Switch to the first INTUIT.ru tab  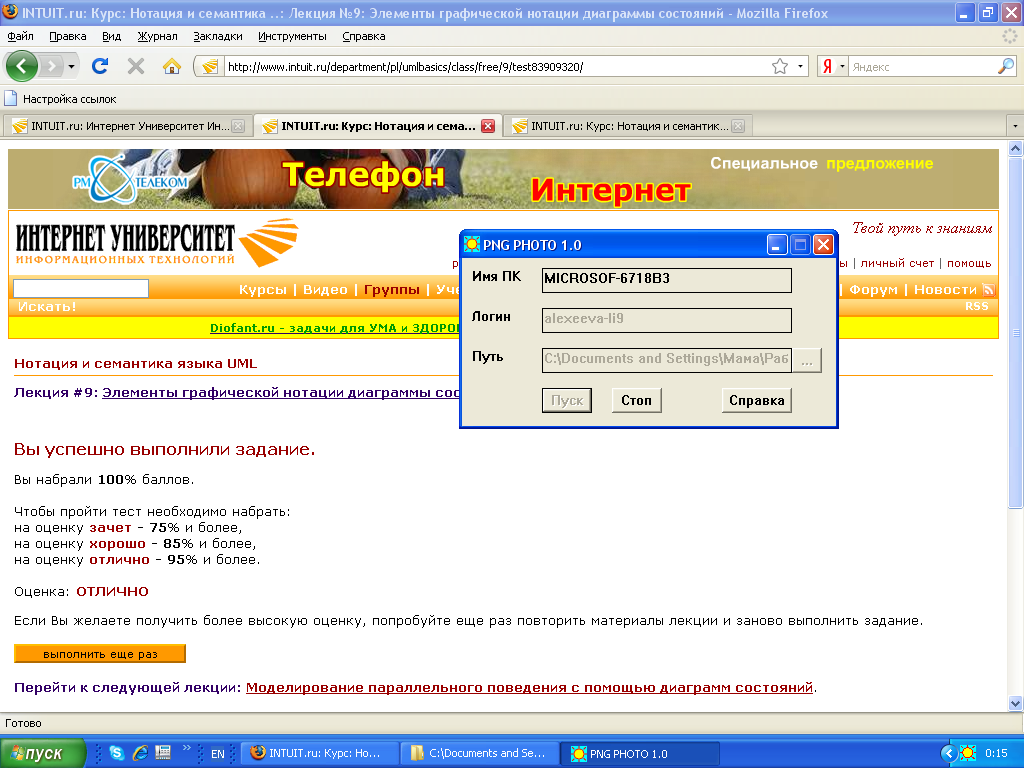(x=128, y=125)
